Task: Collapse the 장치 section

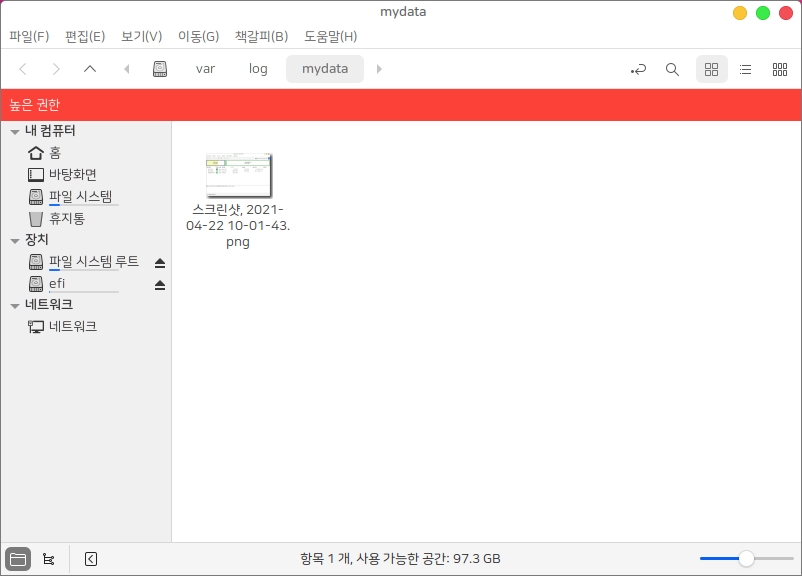Action: (x=15, y=241)
